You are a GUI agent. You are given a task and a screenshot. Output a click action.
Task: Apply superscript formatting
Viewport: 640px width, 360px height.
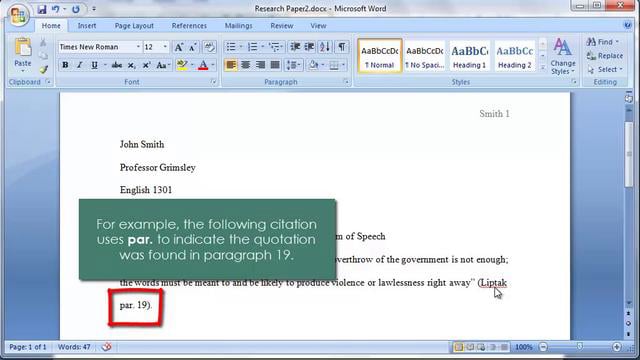pos(146,65)
